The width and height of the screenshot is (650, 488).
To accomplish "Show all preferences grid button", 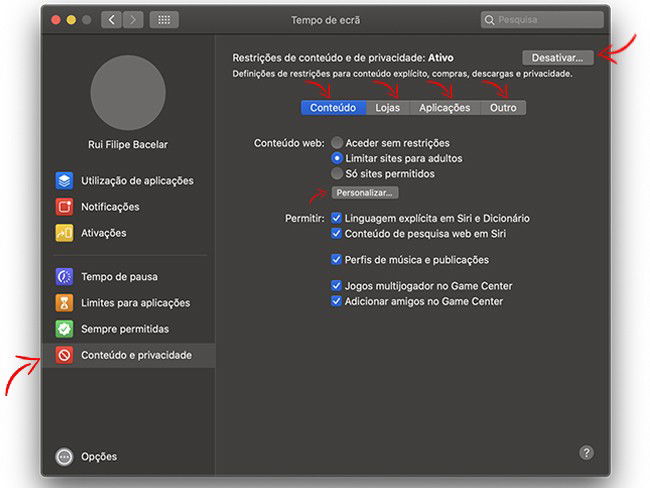I will coord(164,20).
